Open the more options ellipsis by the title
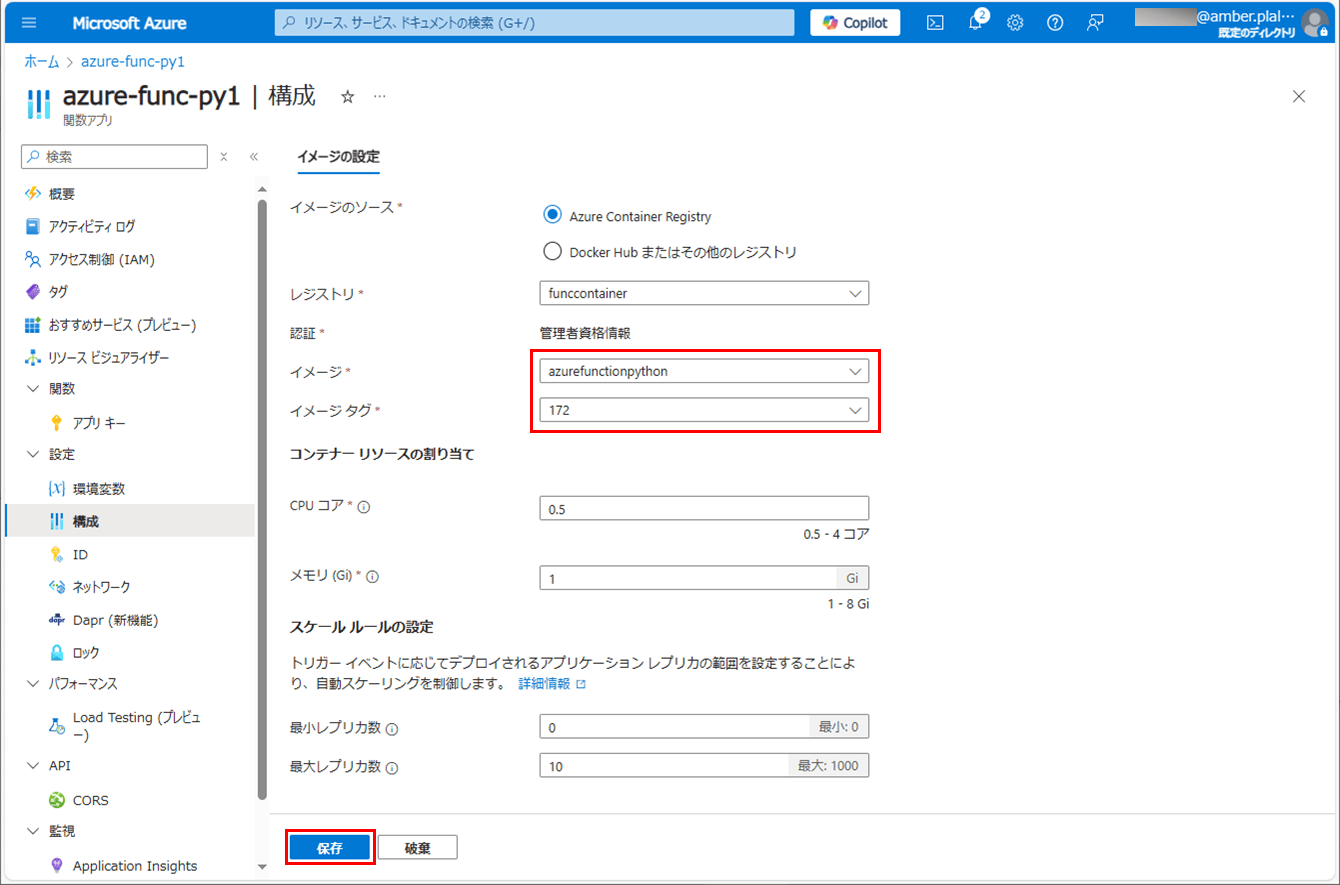The width and height of the screenshot is (1340, 885). point(380,97)
